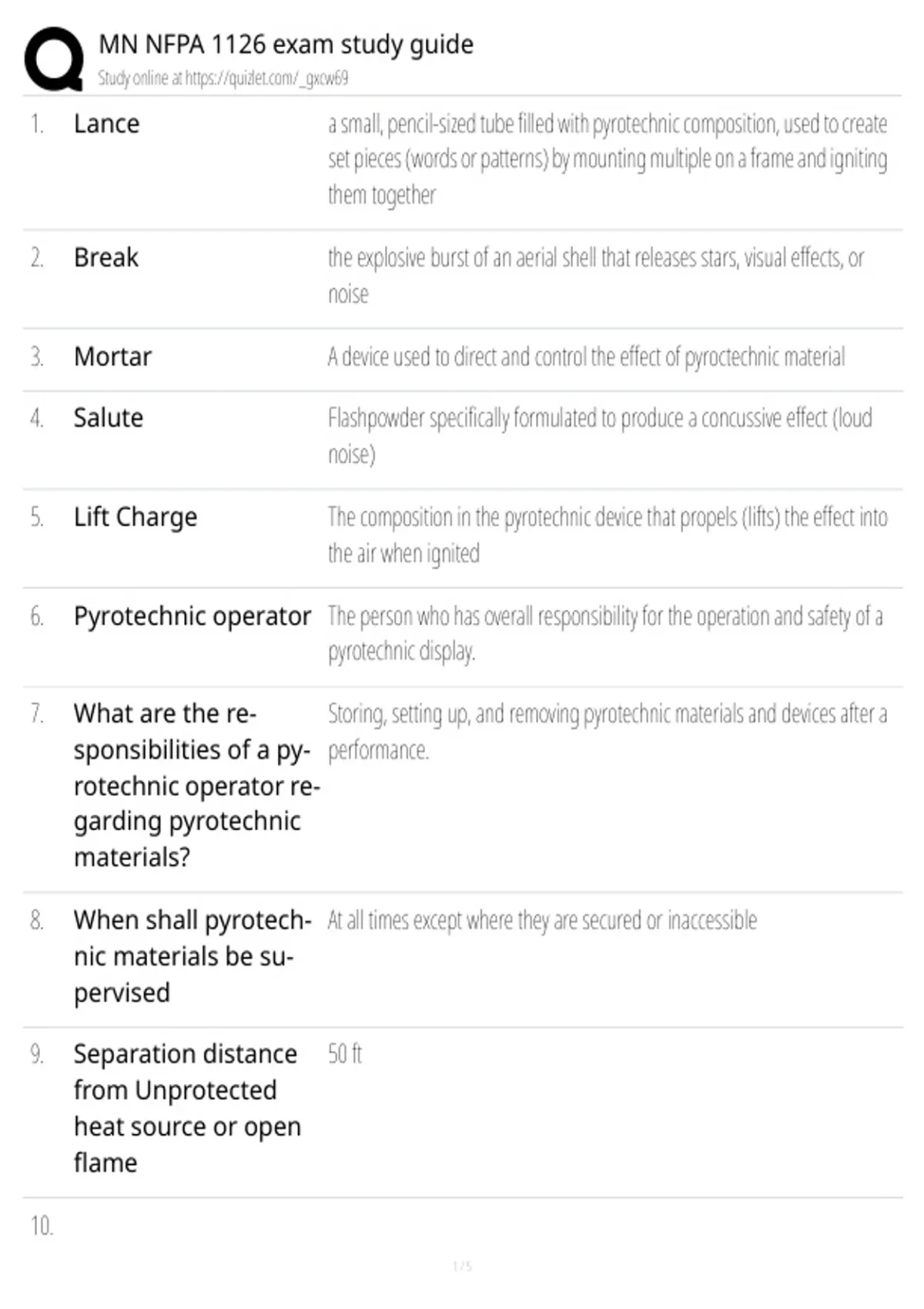Click the answer 'At all times except where secured'
Image resolution: width=924 pixels, height=1309 pixels.
point(542,920)
